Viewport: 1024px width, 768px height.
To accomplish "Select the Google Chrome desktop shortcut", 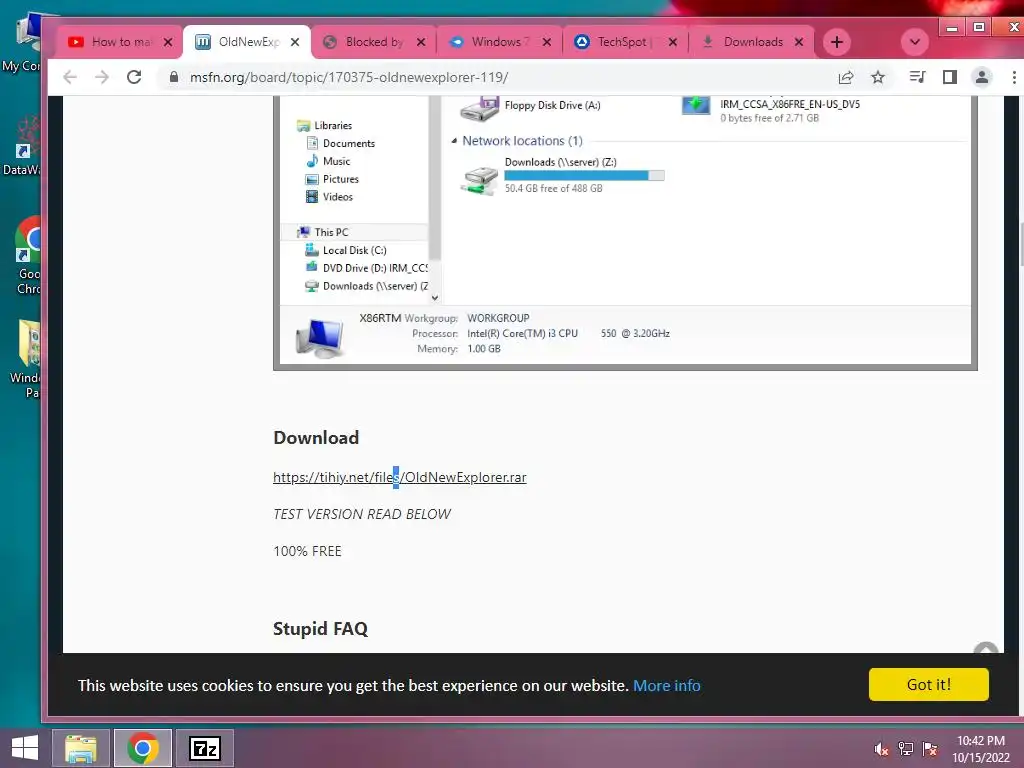I will tap(25, 255).
